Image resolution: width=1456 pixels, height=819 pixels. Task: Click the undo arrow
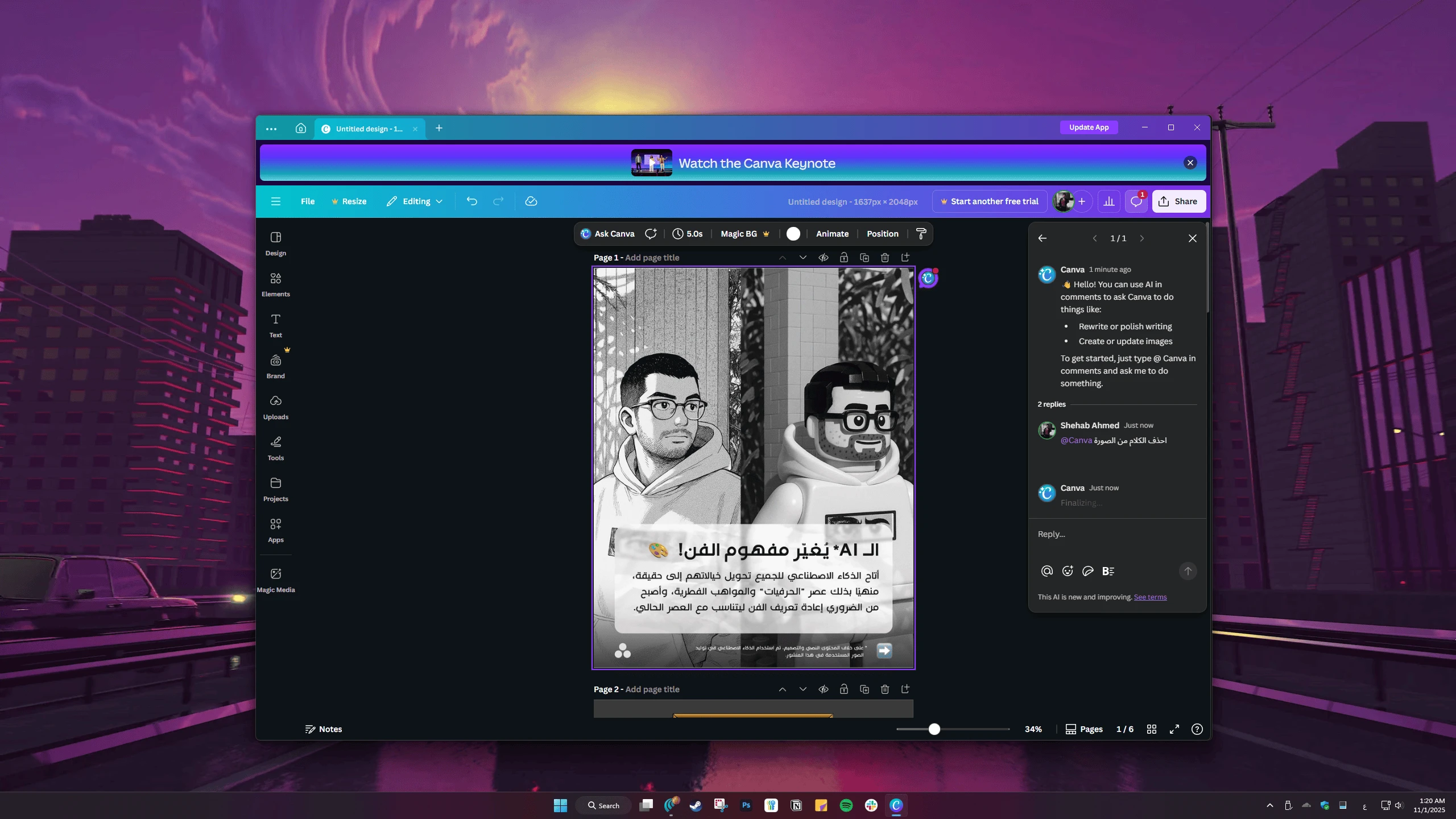(471, 201)
